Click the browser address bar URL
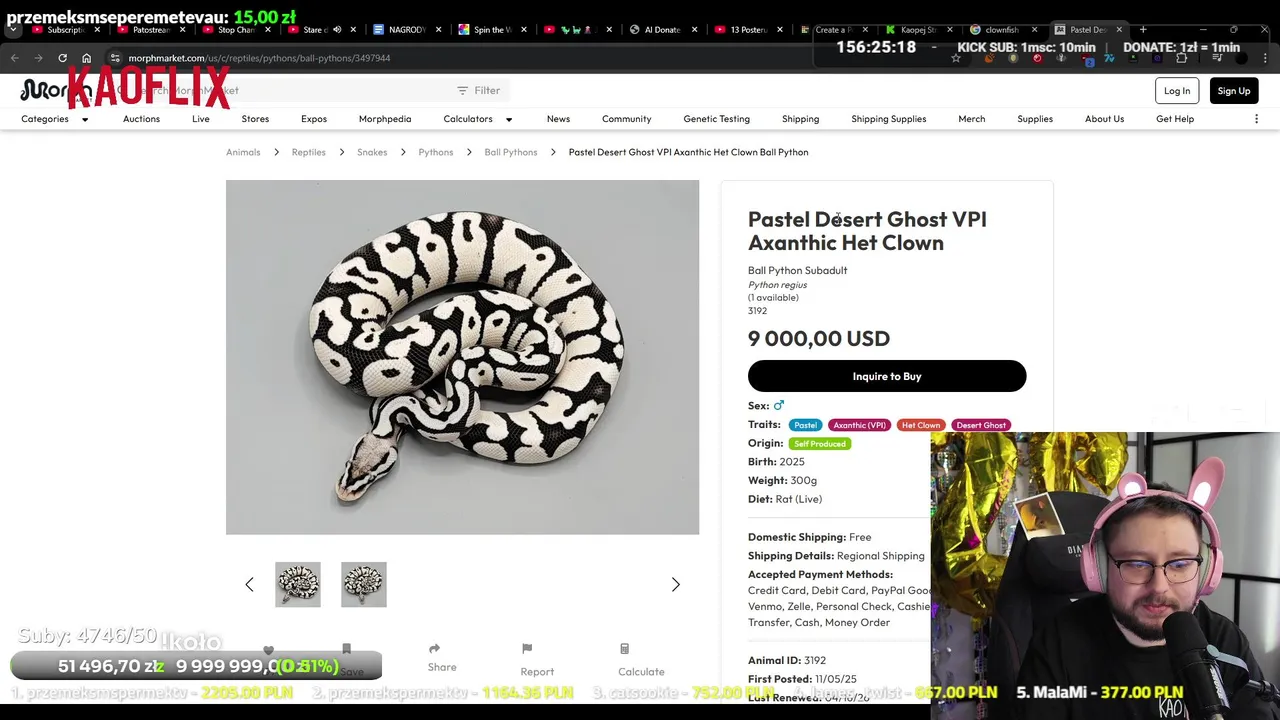 pos(259,58)
